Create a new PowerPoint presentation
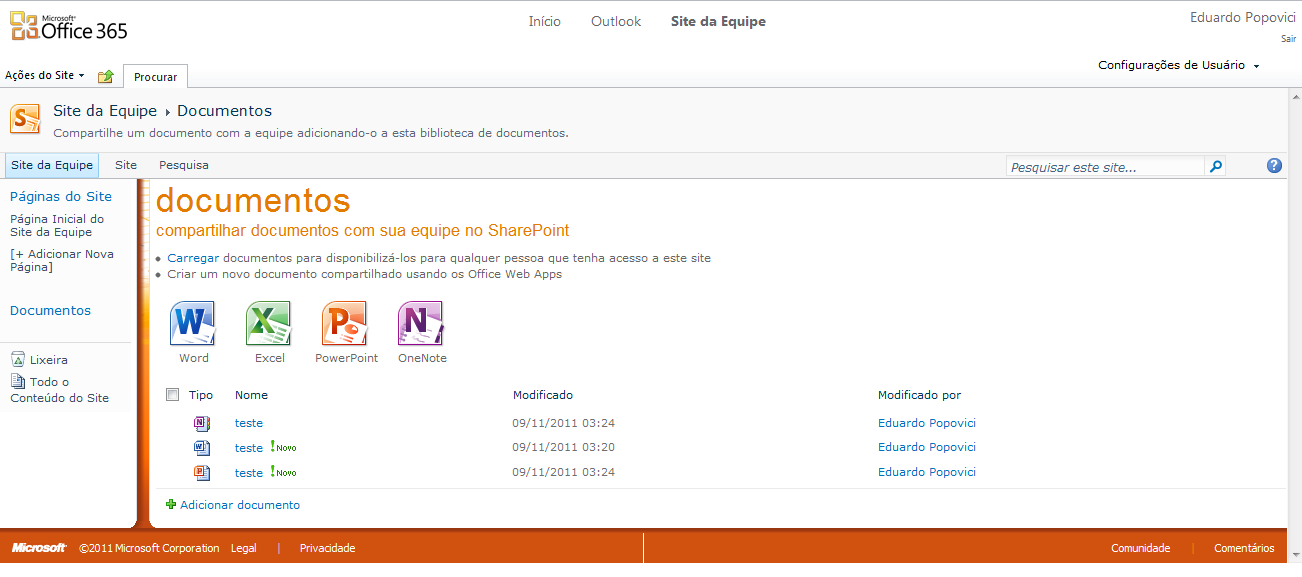The height and width of the screenshot is (577, 1302). pos(345,324)
